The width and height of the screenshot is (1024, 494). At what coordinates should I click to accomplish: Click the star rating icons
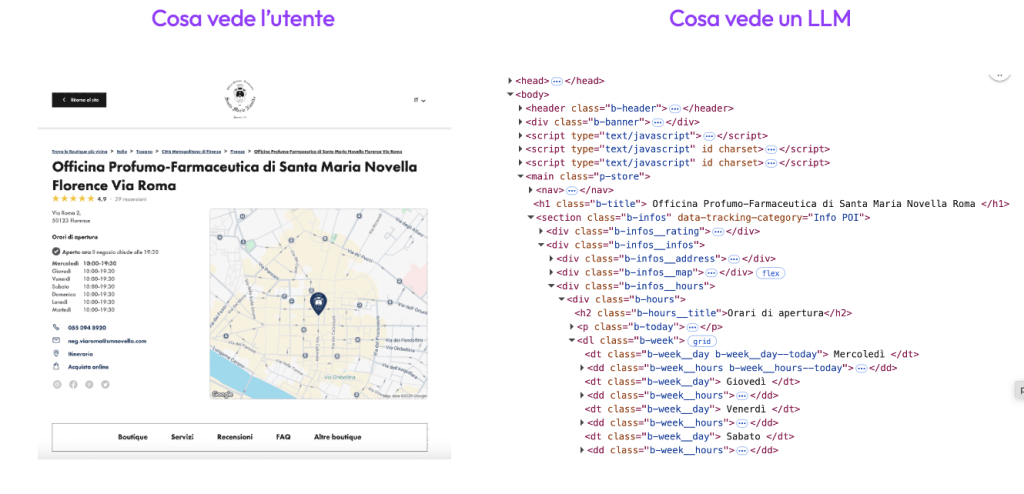point(73,199)
